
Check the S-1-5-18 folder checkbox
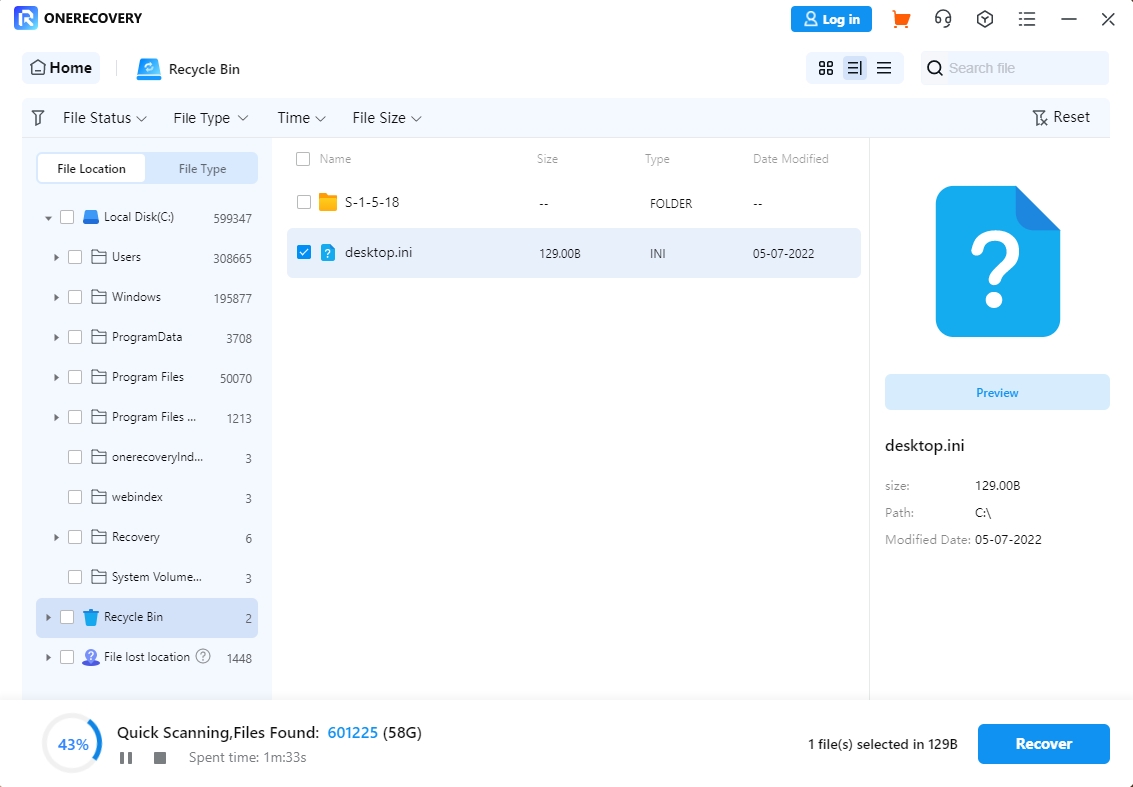click(x=304, y=203)
